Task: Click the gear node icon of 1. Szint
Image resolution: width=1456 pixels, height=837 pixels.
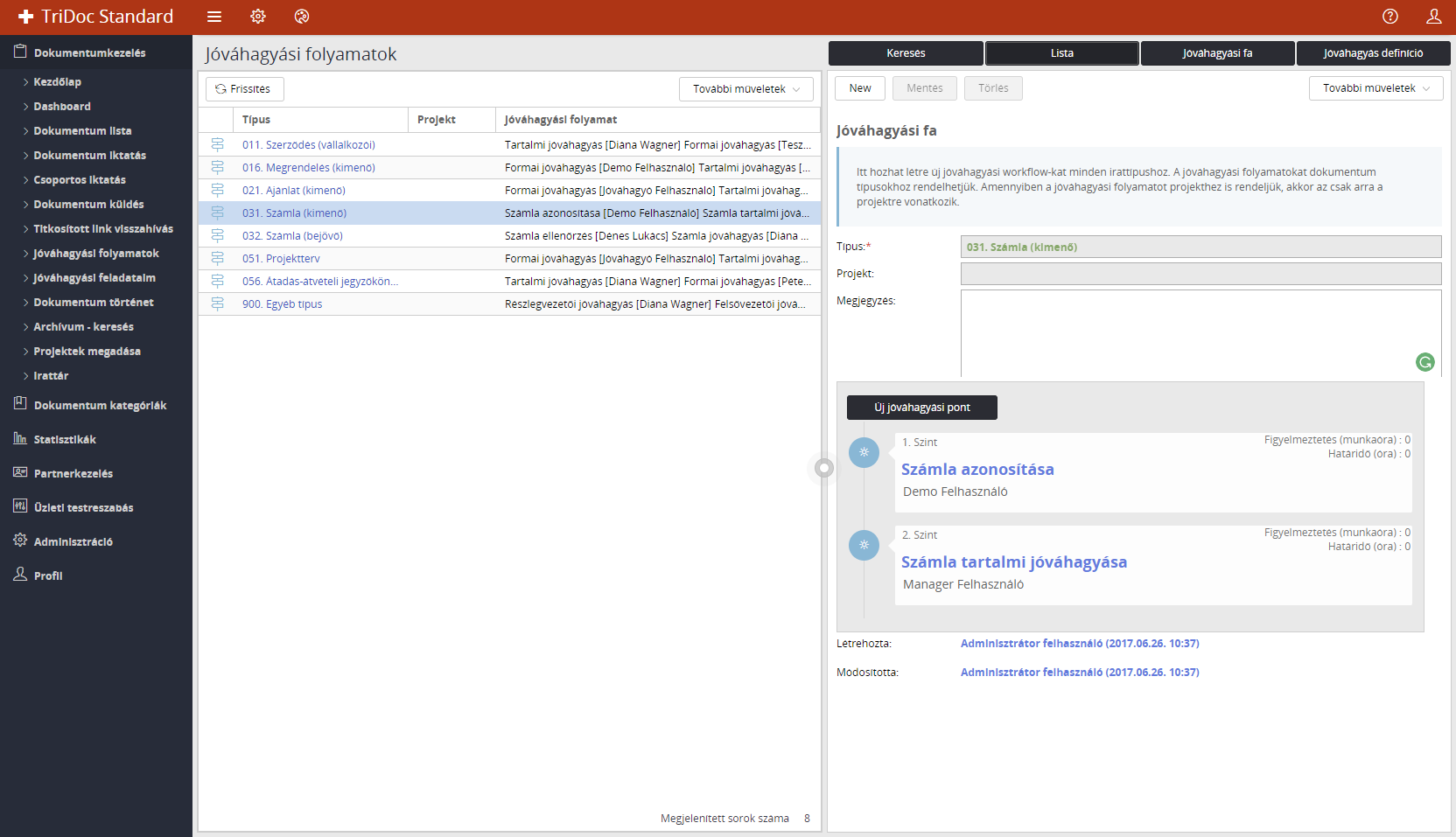Action: (864, 452)
